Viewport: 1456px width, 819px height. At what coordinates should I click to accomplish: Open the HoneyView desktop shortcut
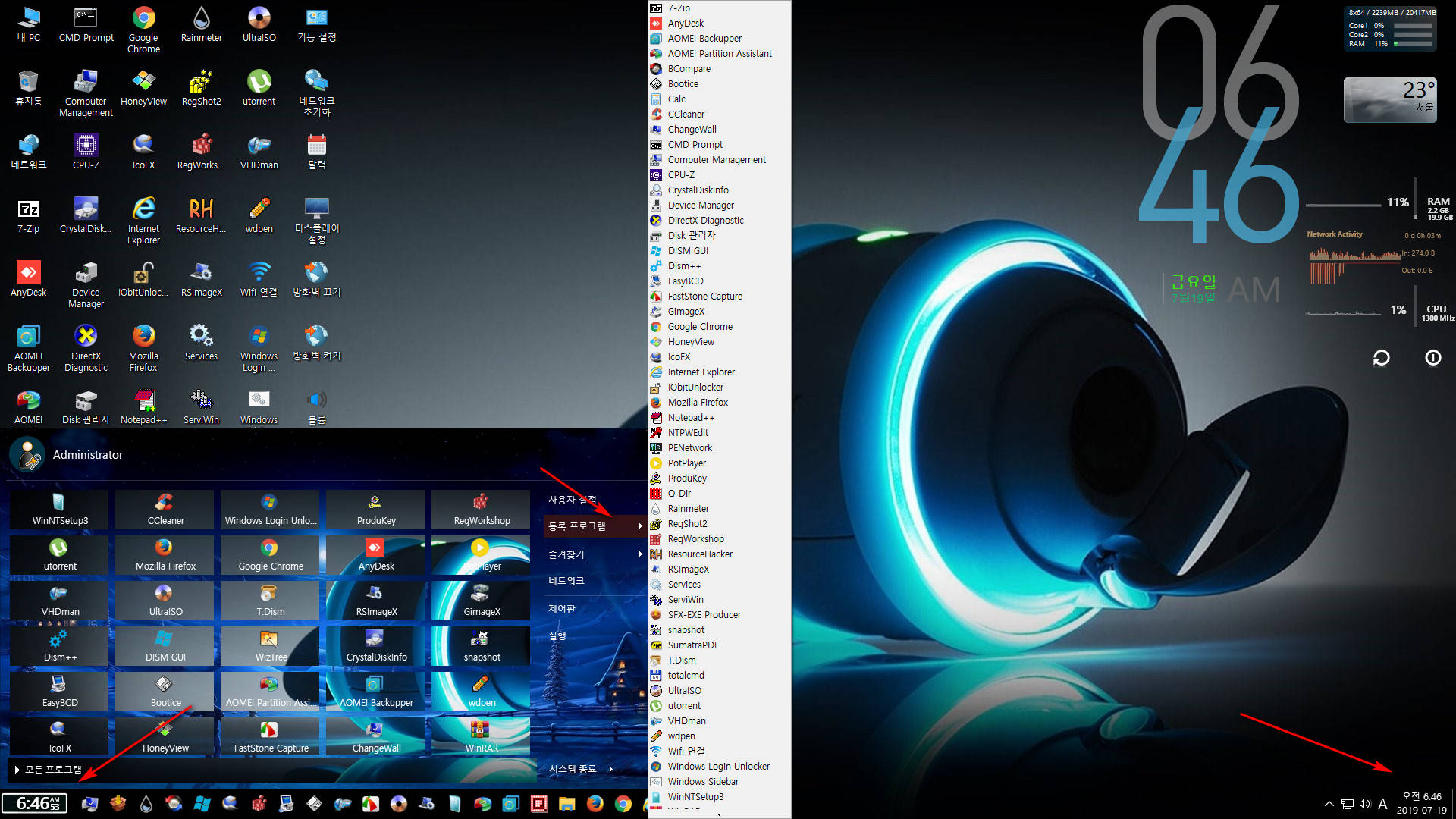[x=143, y=88]
